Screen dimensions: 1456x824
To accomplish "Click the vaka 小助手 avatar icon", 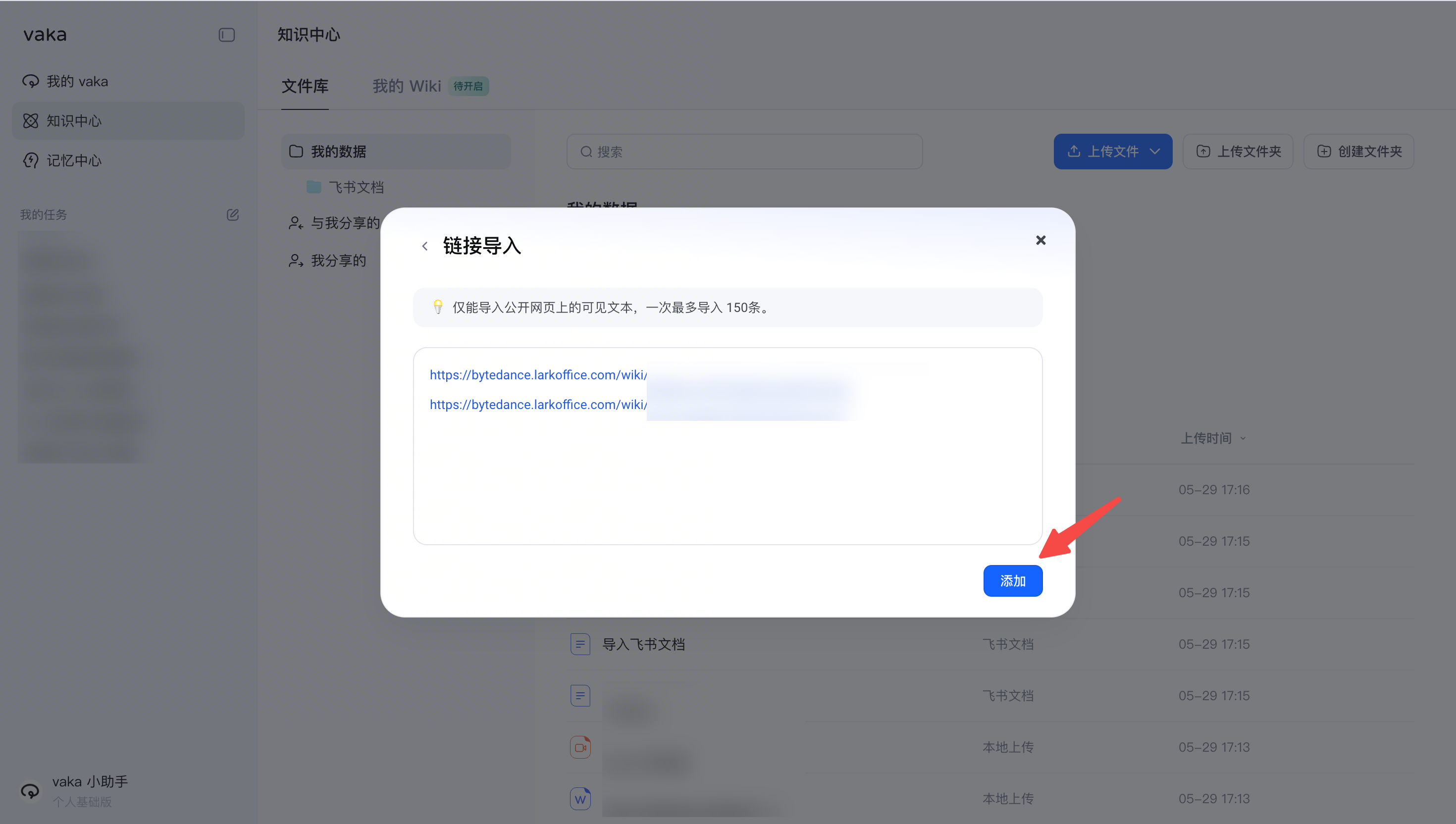I will tap(30, 791).
